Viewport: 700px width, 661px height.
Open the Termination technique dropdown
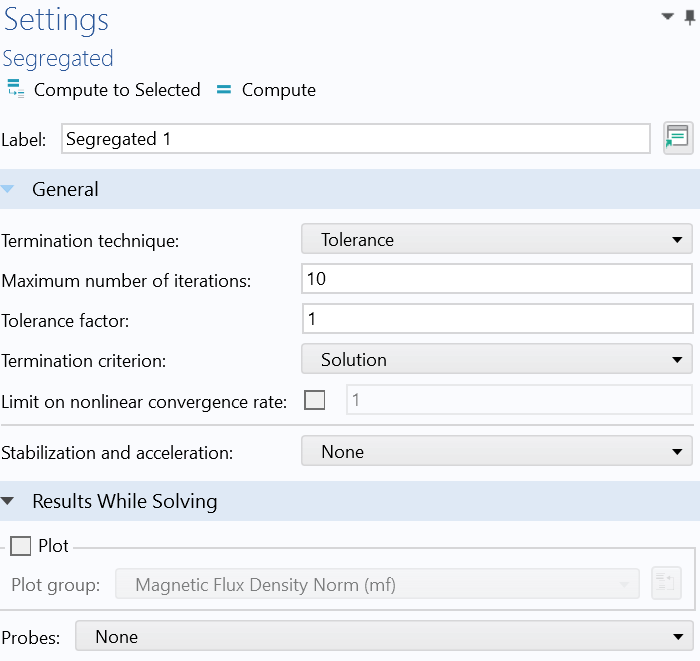click(x=496, y=240)
